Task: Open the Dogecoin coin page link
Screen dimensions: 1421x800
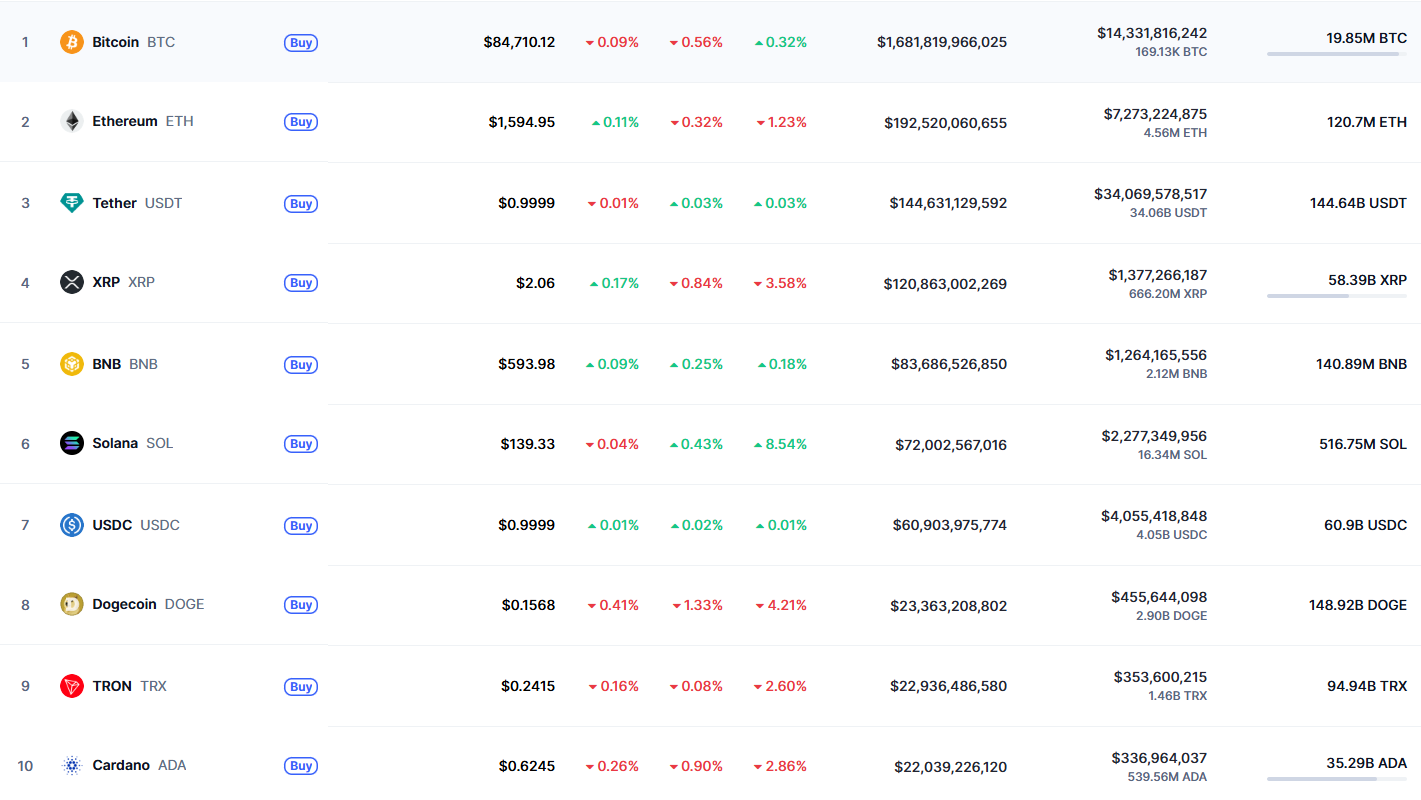Action: 125,604
